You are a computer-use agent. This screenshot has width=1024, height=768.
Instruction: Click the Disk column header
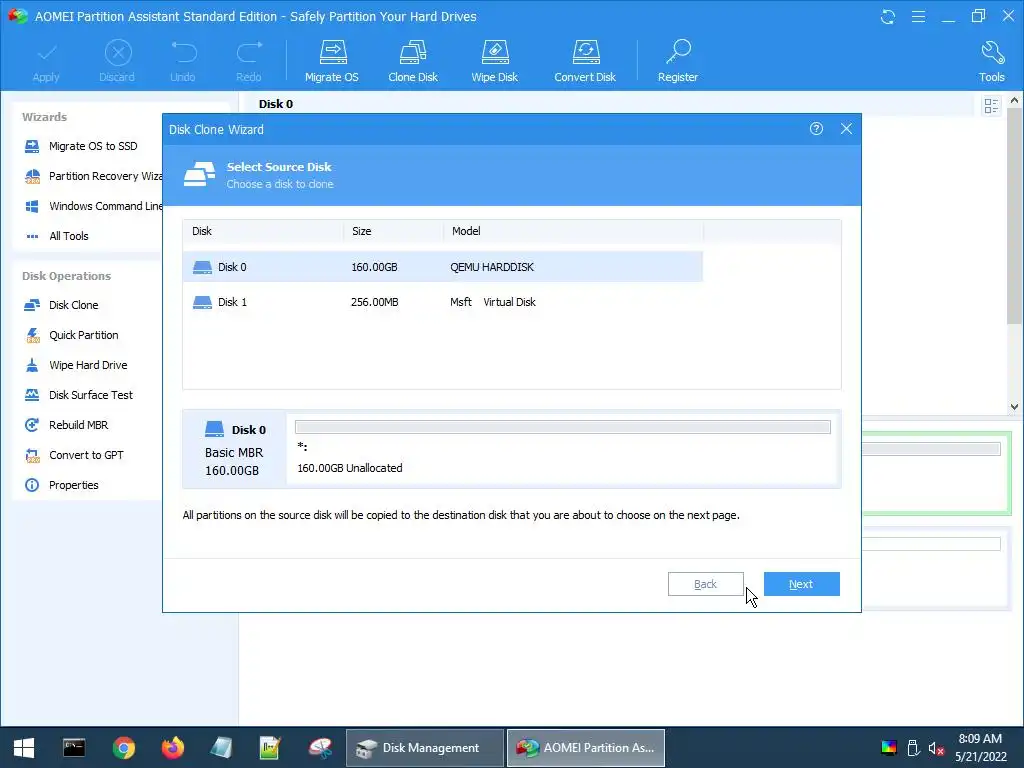(263, 231)
